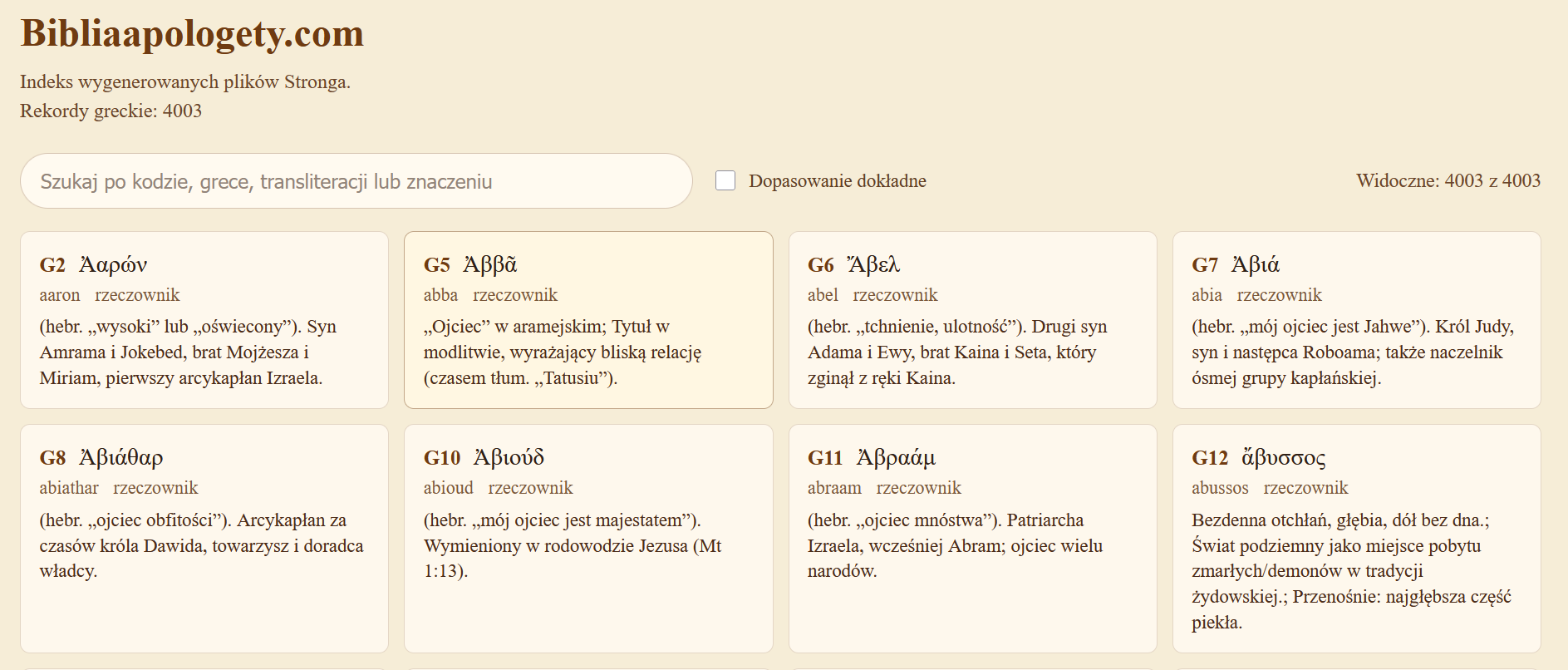The width and height of the screenshot is (1568, 670).
Task: Enable the "Dopasowanie dokładne" checkbox
Action: point(725,180)
